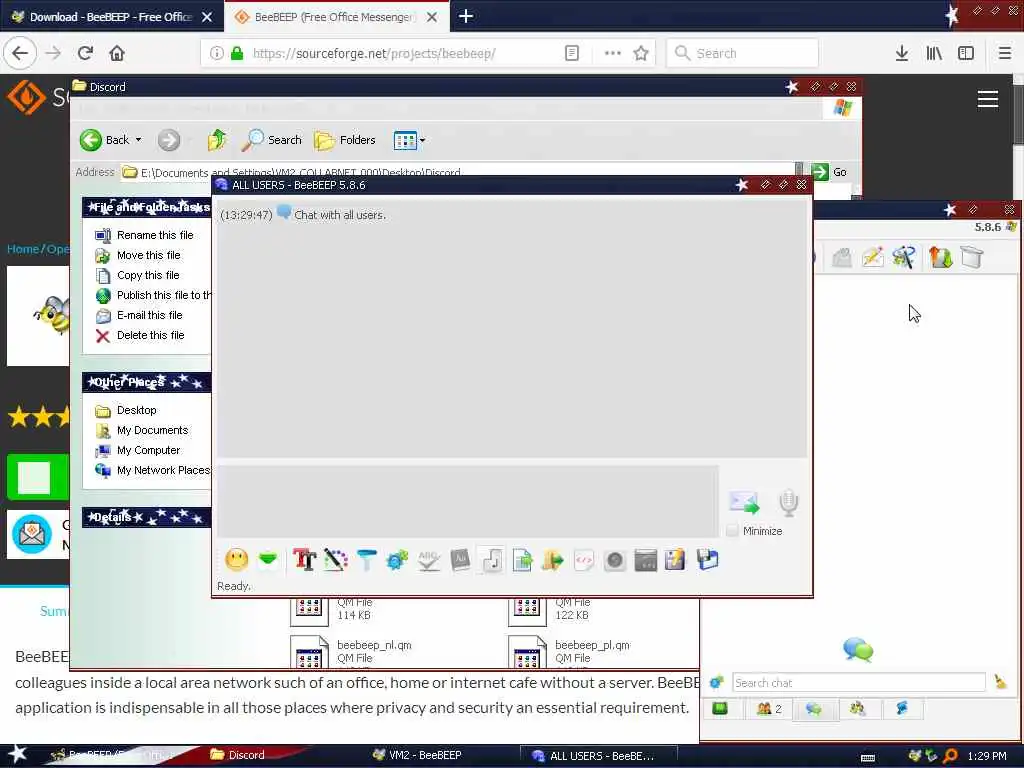Toggle ABC spell check icon
1024x768 pixels.
[x=428, y=560]
